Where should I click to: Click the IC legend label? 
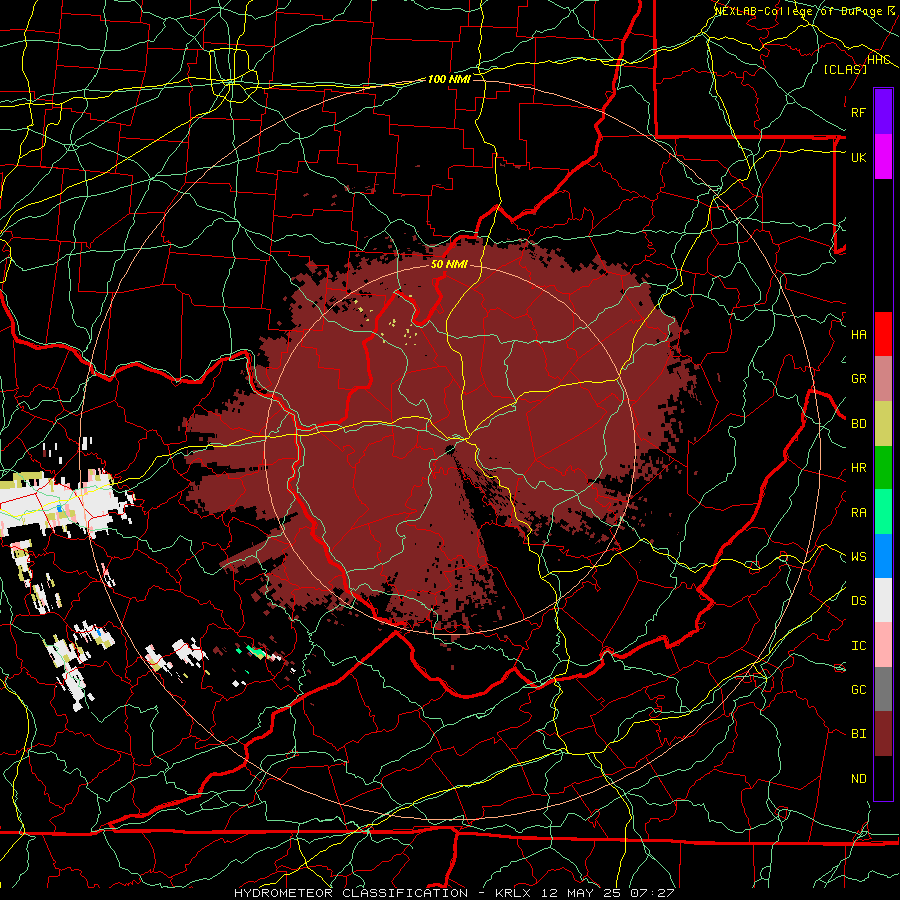pyautogui.click(x=858, y=646)
